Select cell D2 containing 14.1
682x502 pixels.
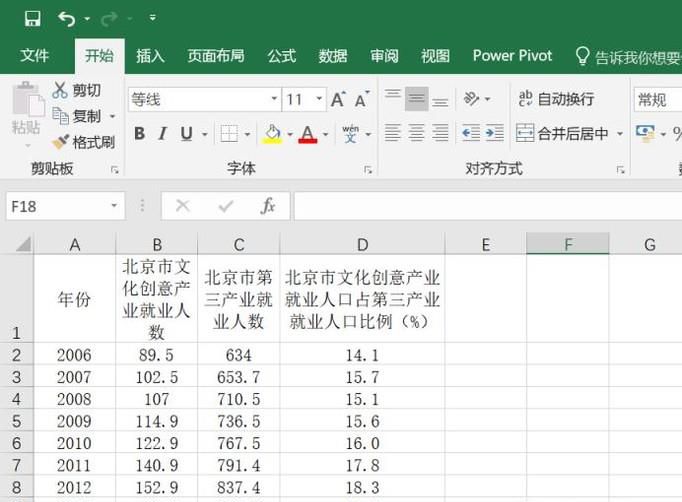point(362,355)
